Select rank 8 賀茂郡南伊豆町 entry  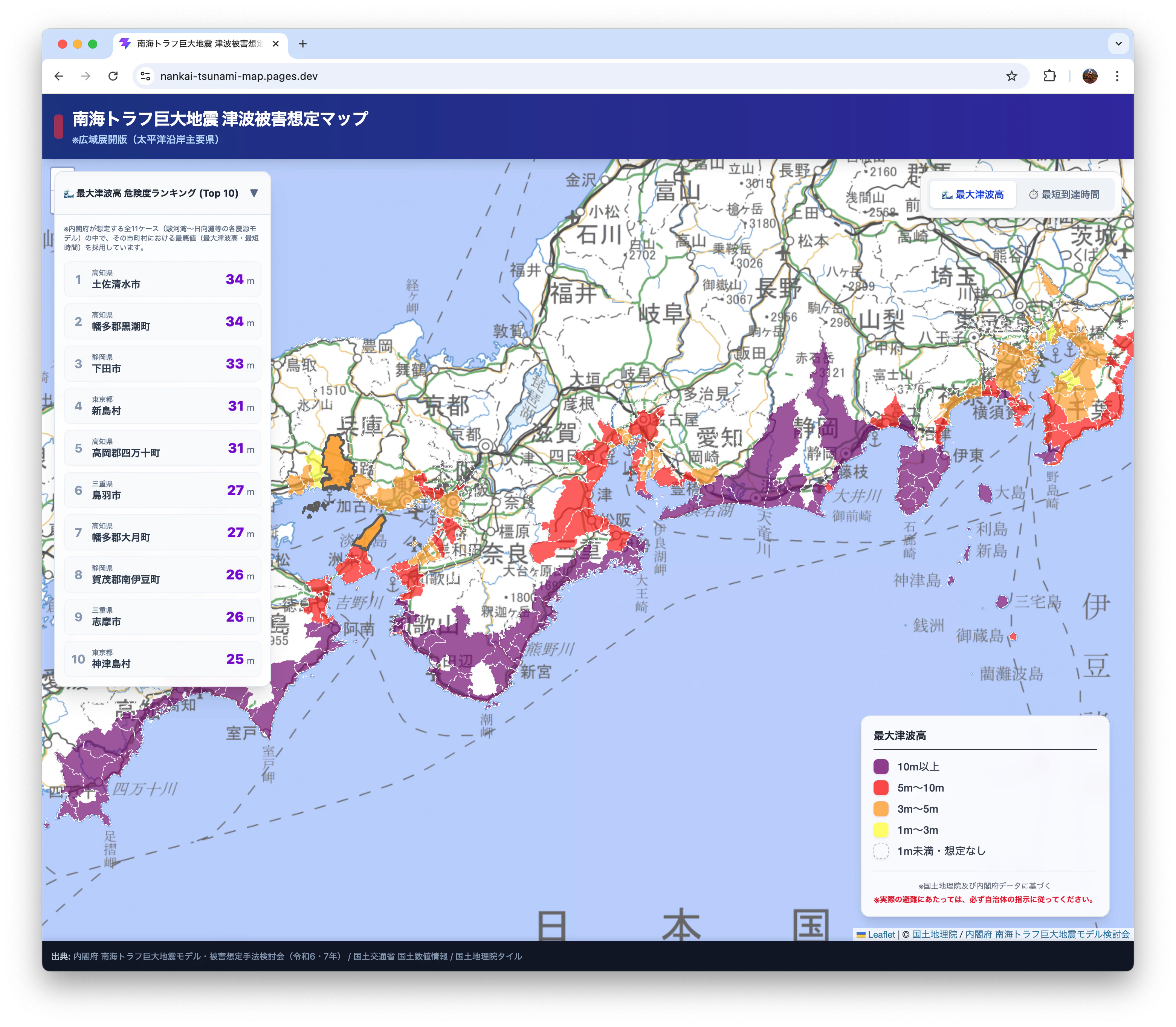(x=163, y=574)
